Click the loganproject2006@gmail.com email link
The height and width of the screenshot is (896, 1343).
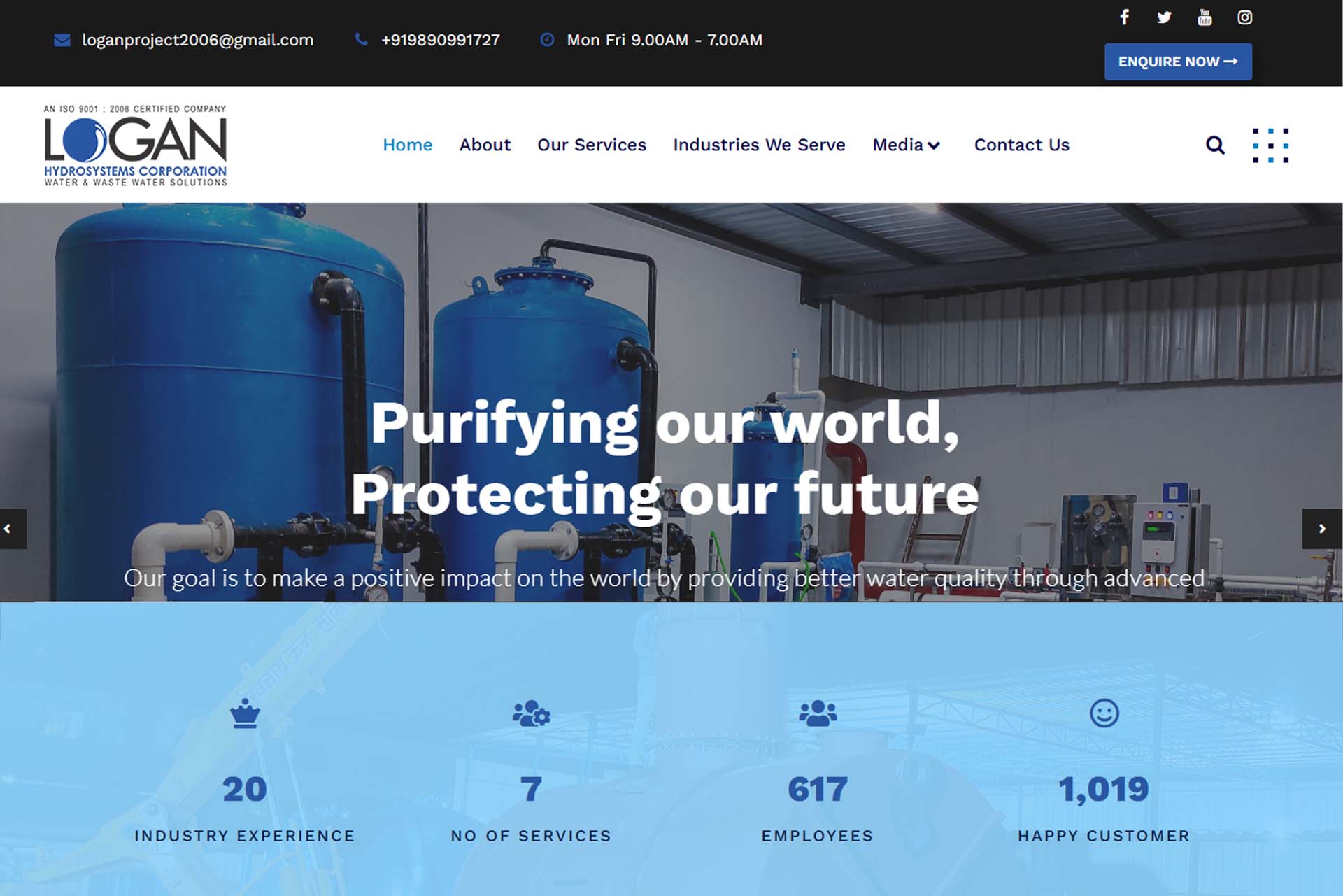click(197, 40)
